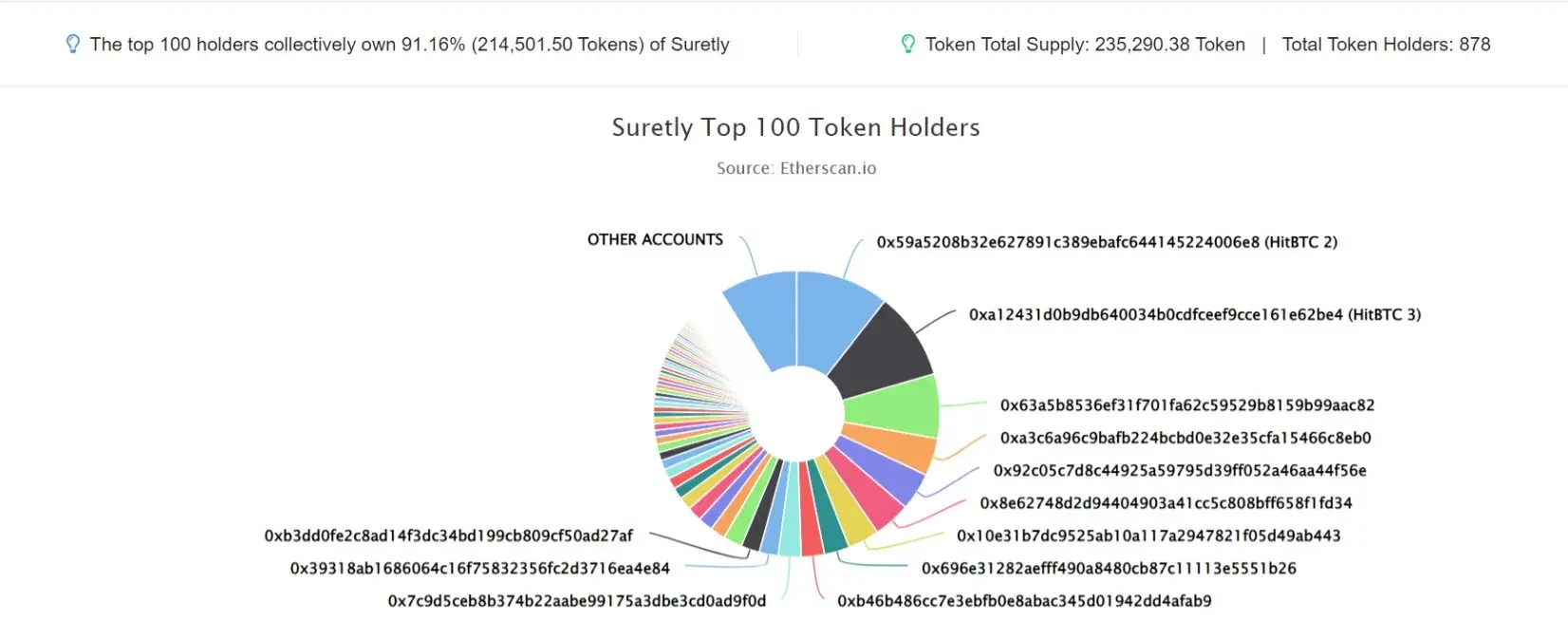Click the lightbulb icon beside top 100 holders
The height and width of the screenshot is (639, 1568).
(x=72, y=44)
